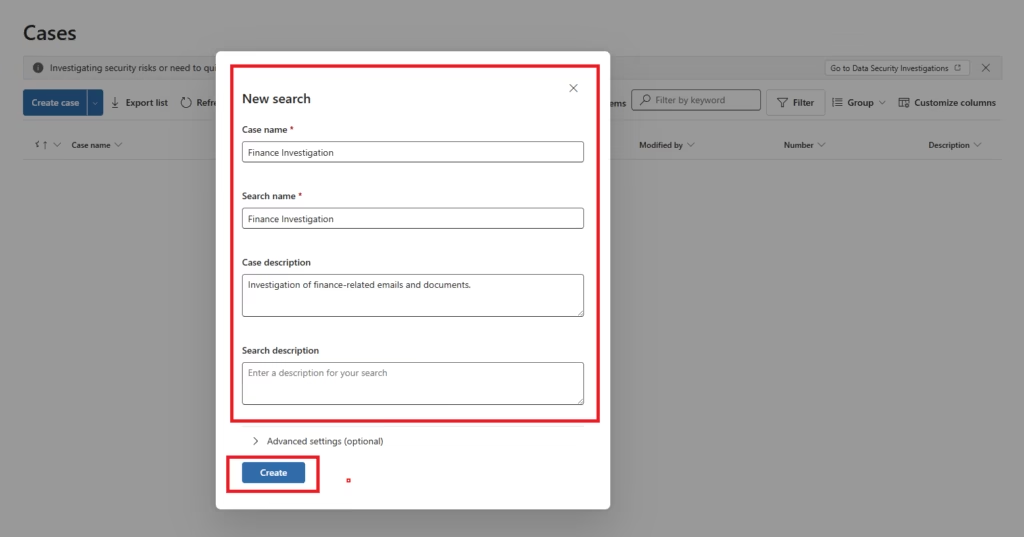Click the Filter by keyword search box

coord(696,100)
